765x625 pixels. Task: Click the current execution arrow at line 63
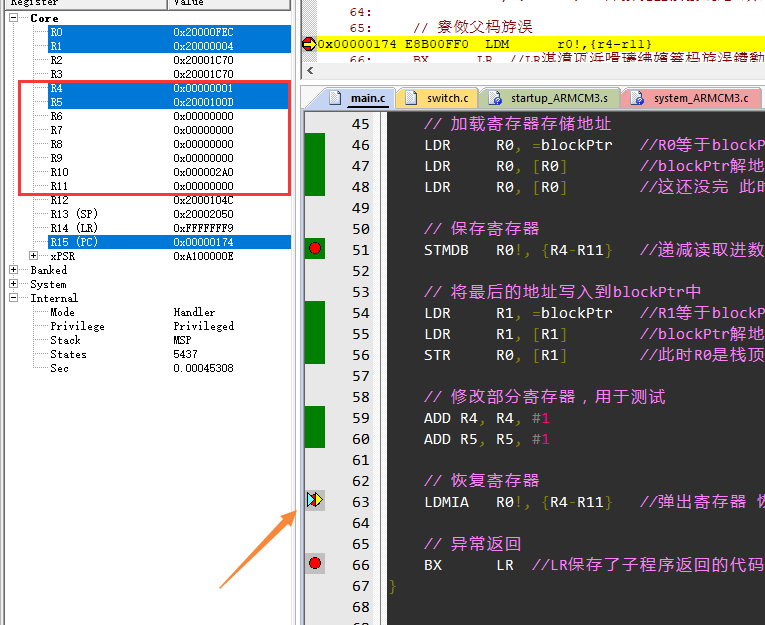315,500
